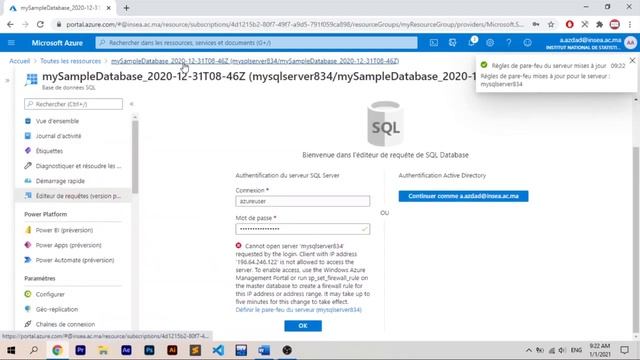Click the mySampleDatabase breadcrumb link

point(255,61)
